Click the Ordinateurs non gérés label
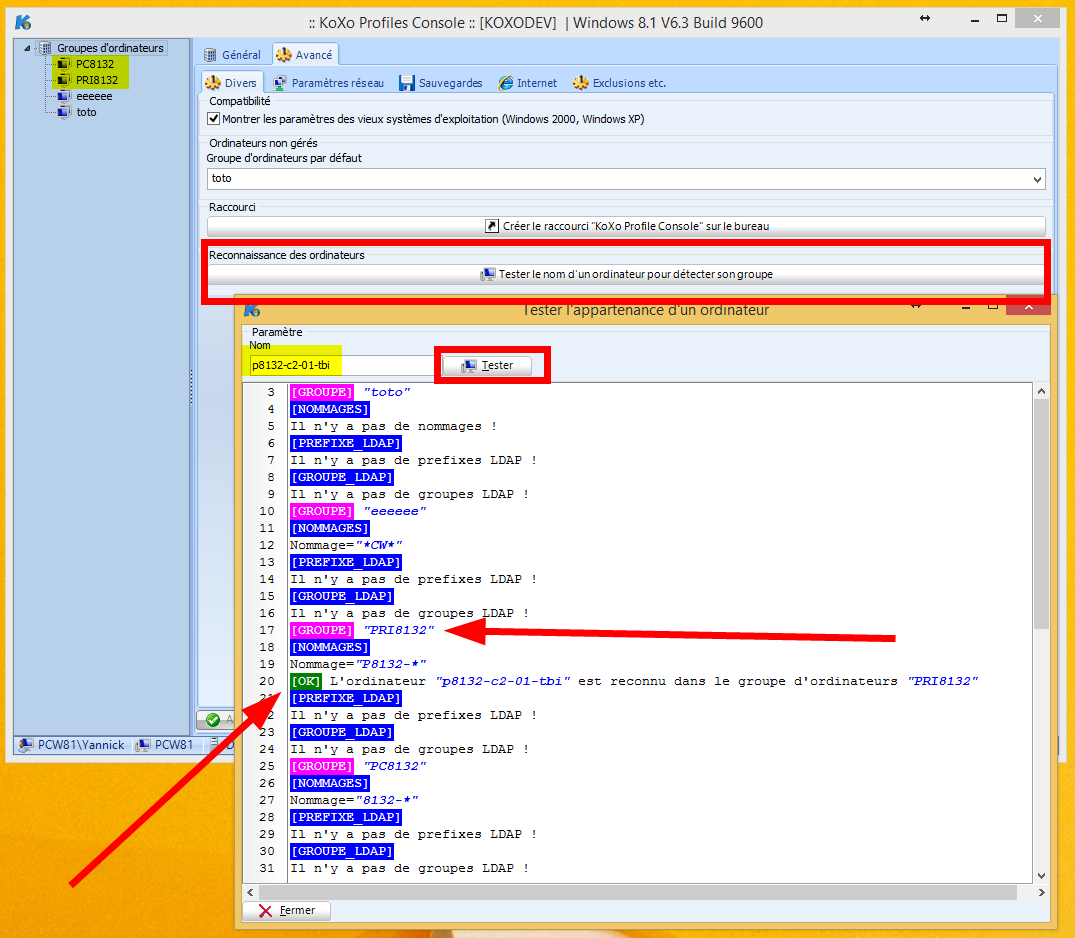 pos(263,143)
